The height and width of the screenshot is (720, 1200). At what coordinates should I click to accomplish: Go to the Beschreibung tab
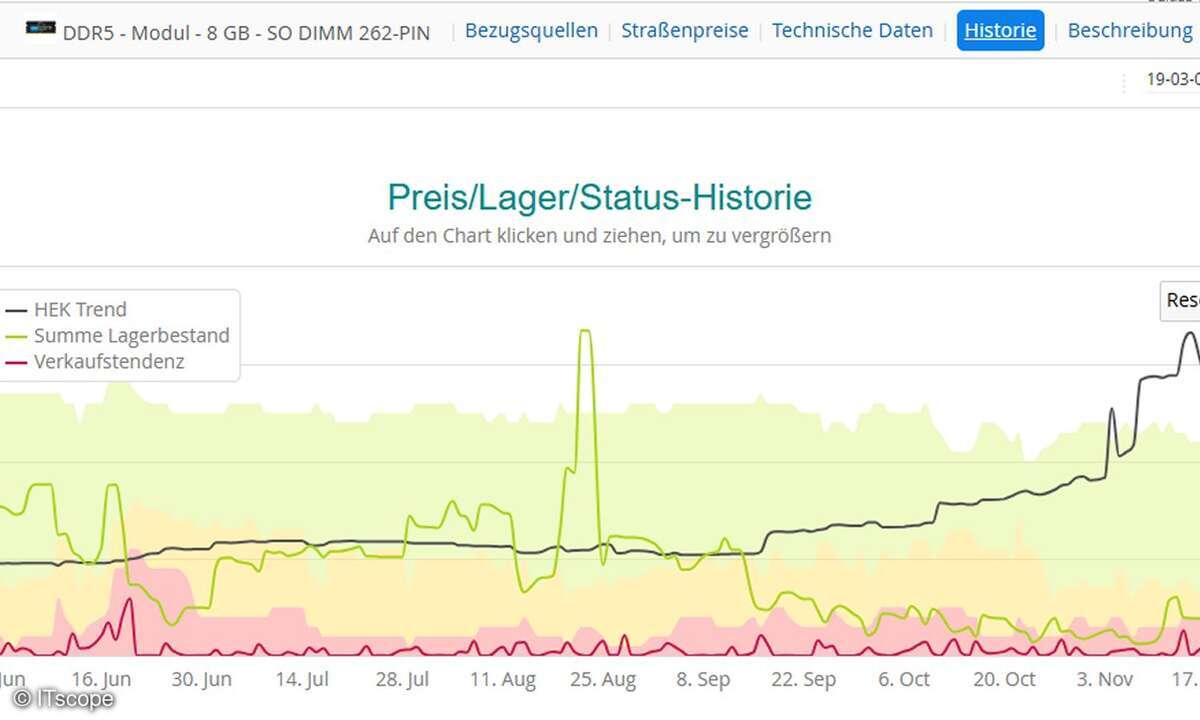point(1130,31)
